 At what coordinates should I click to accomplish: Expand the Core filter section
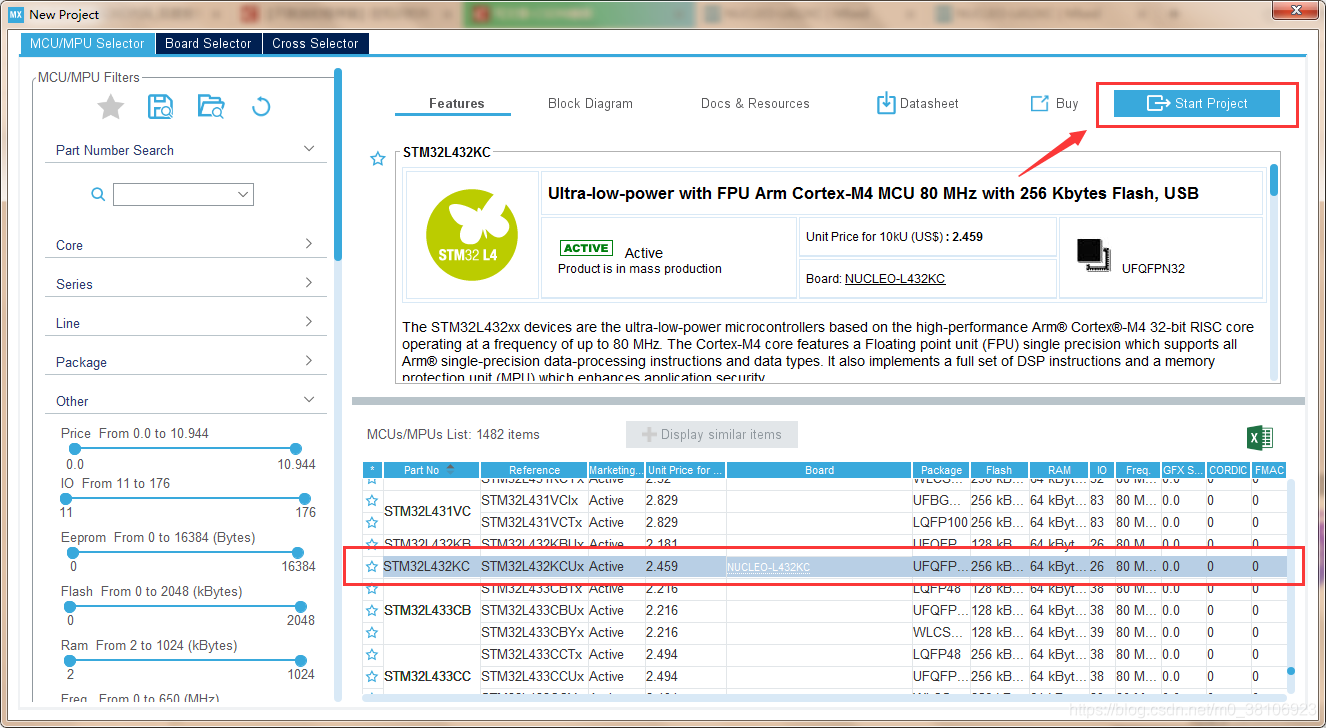click(x=309, y=244)
